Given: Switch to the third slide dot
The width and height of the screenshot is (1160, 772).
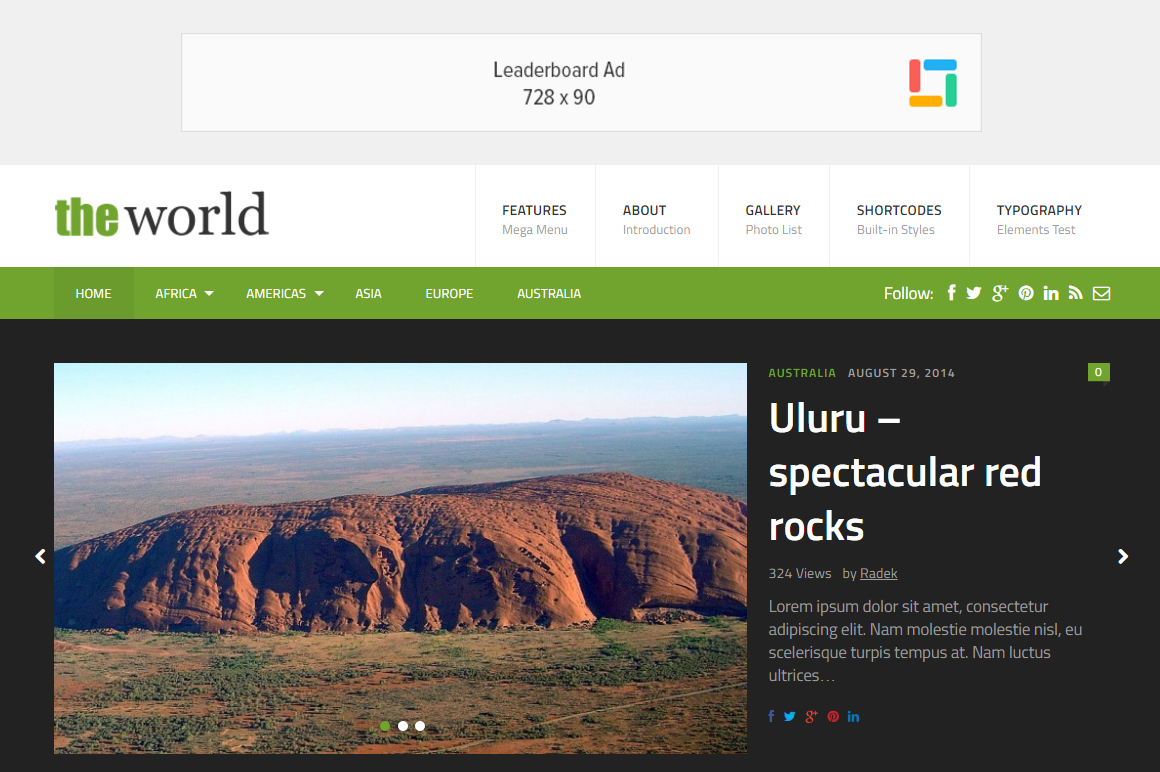Looking at the screenshot, I should coord(420,726).
